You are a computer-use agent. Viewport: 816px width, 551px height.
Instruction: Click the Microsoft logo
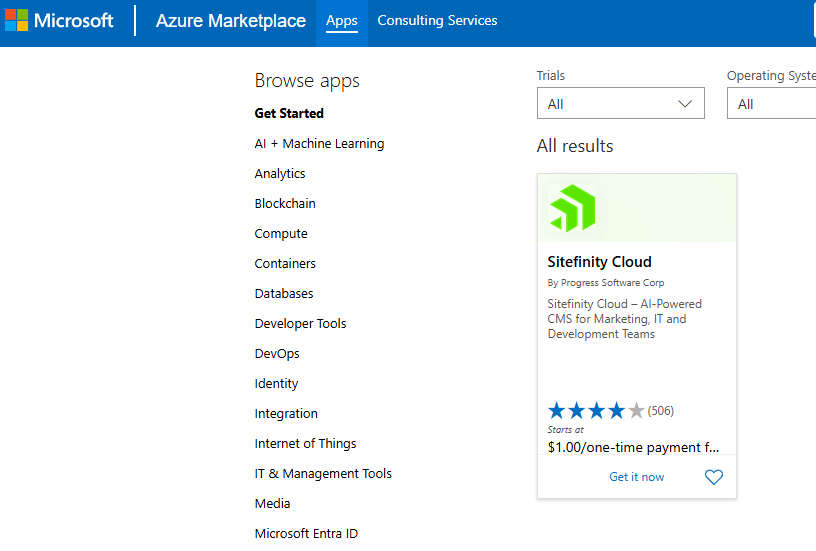click(59, 20)
